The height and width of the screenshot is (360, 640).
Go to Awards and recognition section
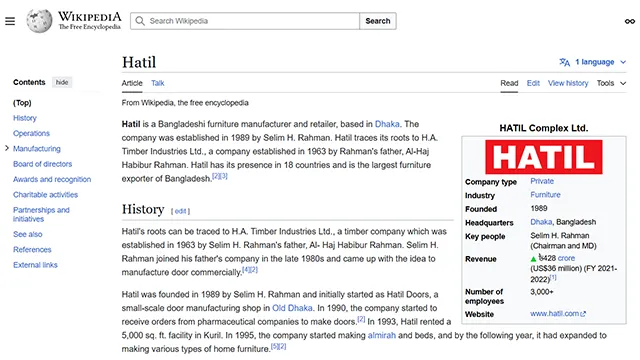pos(52,179)
